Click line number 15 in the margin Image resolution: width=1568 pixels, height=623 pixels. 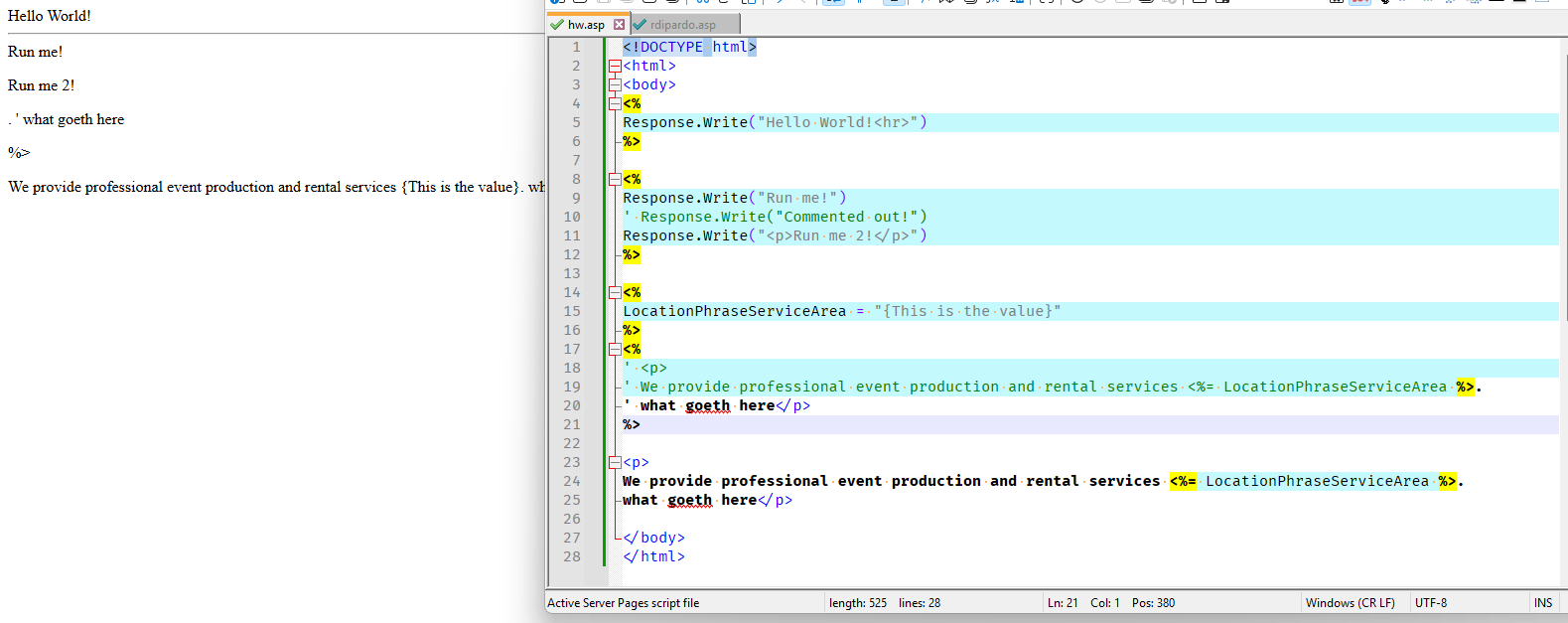(x=572, y=312)
